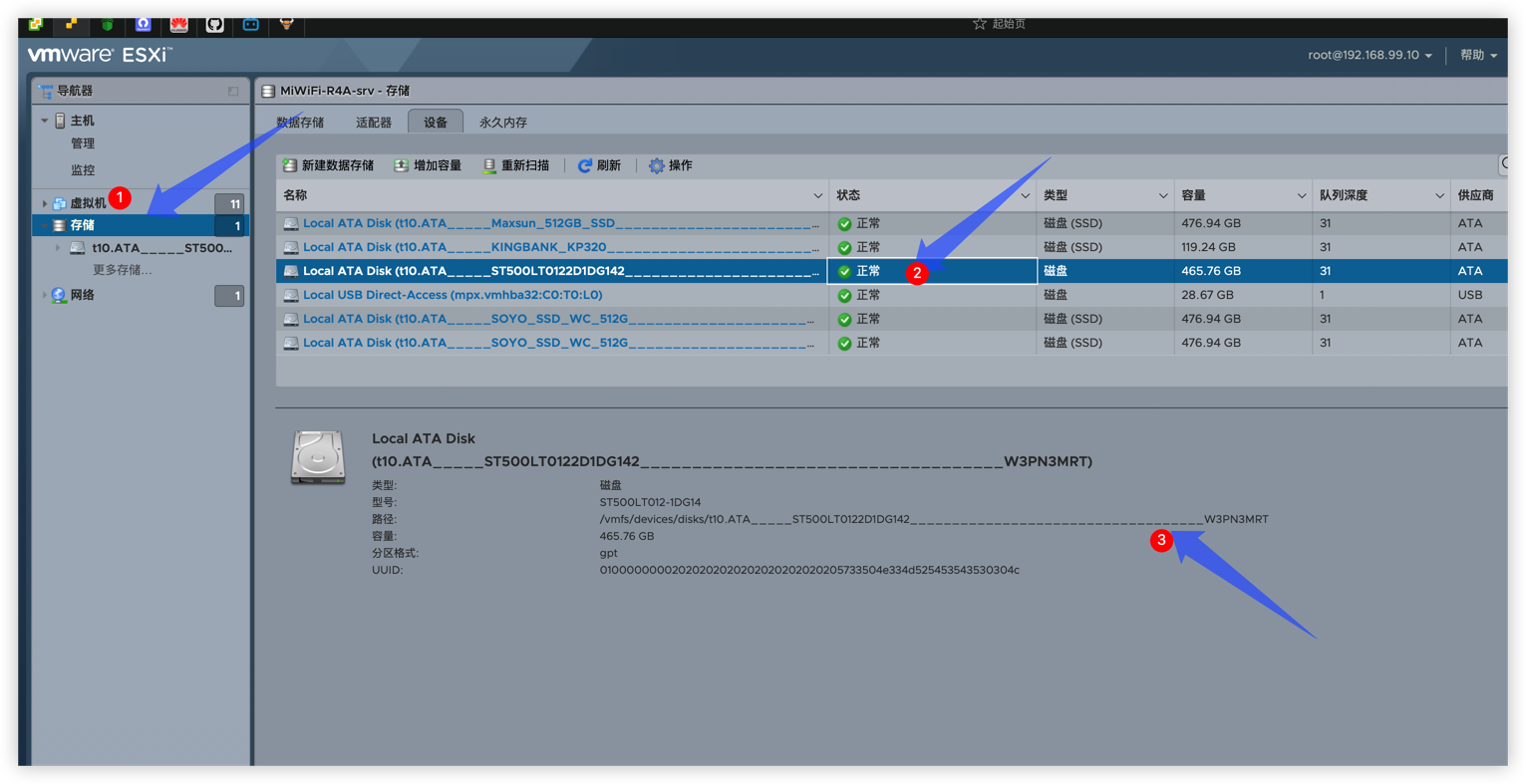The image size is (1526, 784).
Task: Open the 队列深度 column dropdown arrow
Action: tap(1439, 196)
